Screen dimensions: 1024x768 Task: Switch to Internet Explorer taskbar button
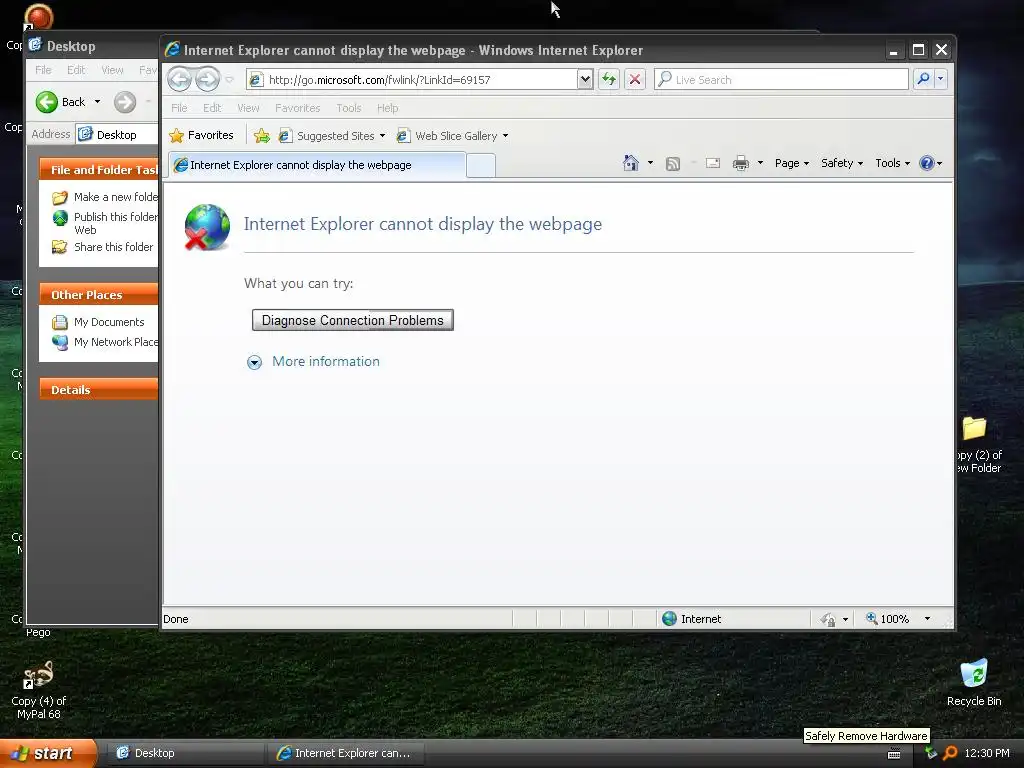pyautogui.click(x=346, y=753)
